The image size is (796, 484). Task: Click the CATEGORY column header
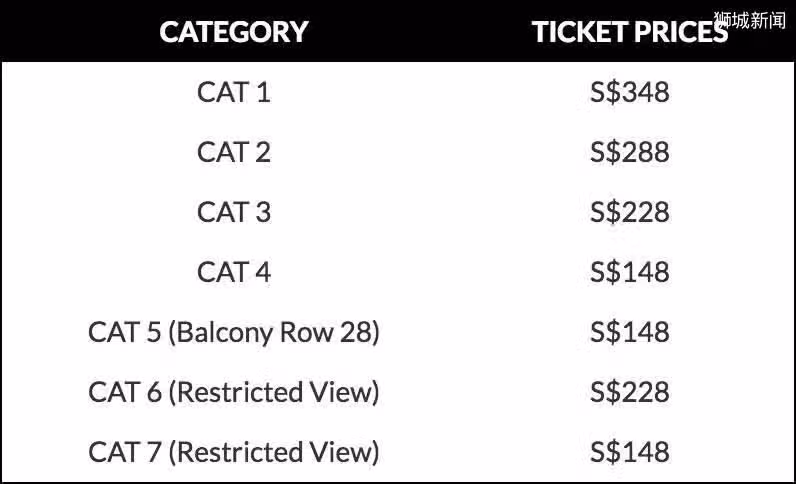[234, 31]
